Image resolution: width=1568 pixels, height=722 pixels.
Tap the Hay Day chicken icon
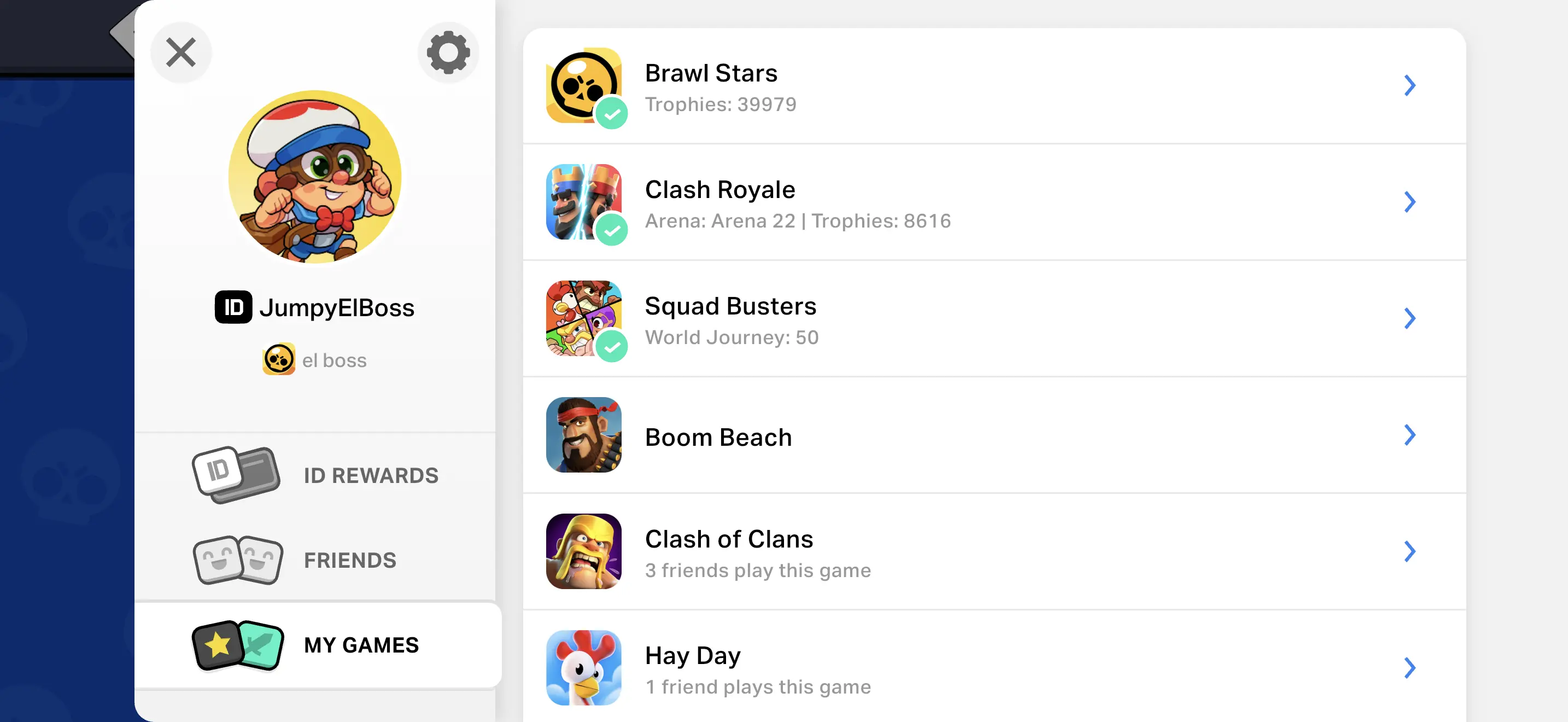point(583,667)
